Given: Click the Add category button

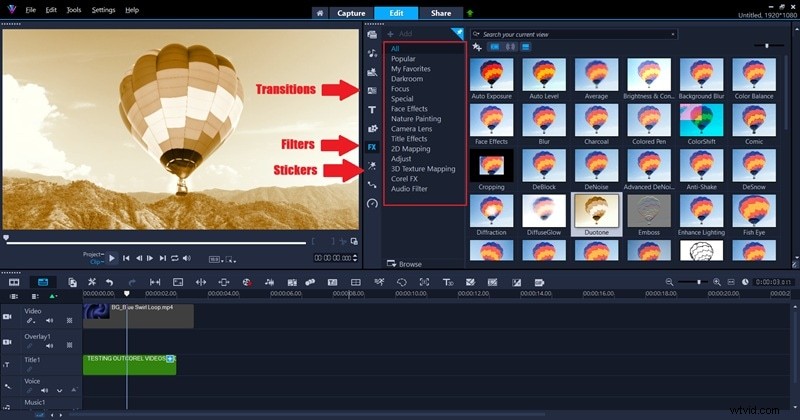Looking at the screenshot, I should click(x=399, y=34).
